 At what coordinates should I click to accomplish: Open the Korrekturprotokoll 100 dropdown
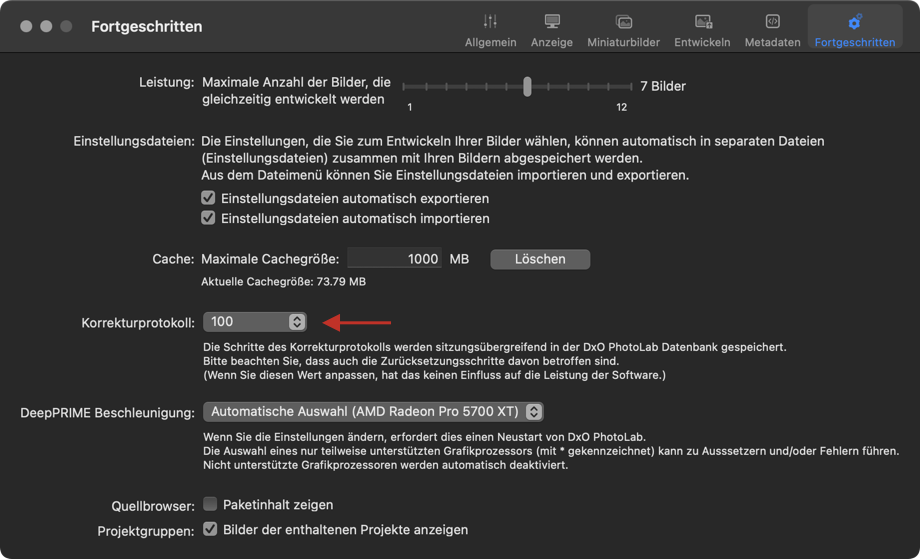[254, 322]
